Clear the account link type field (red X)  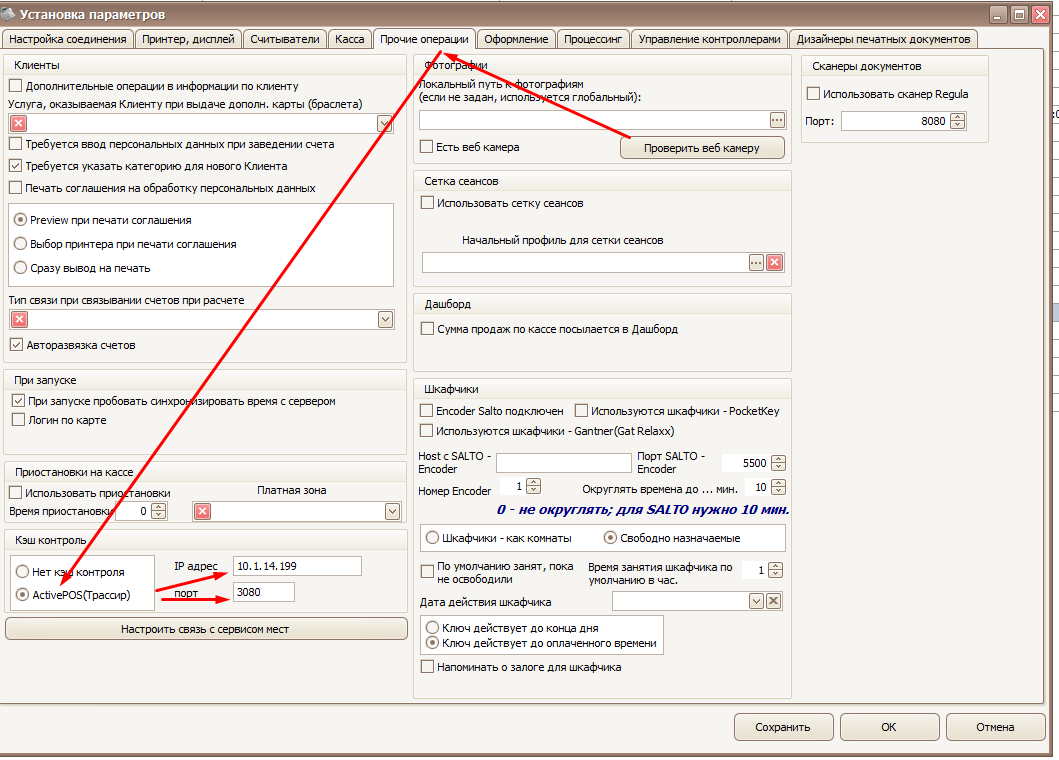(20, 320)
